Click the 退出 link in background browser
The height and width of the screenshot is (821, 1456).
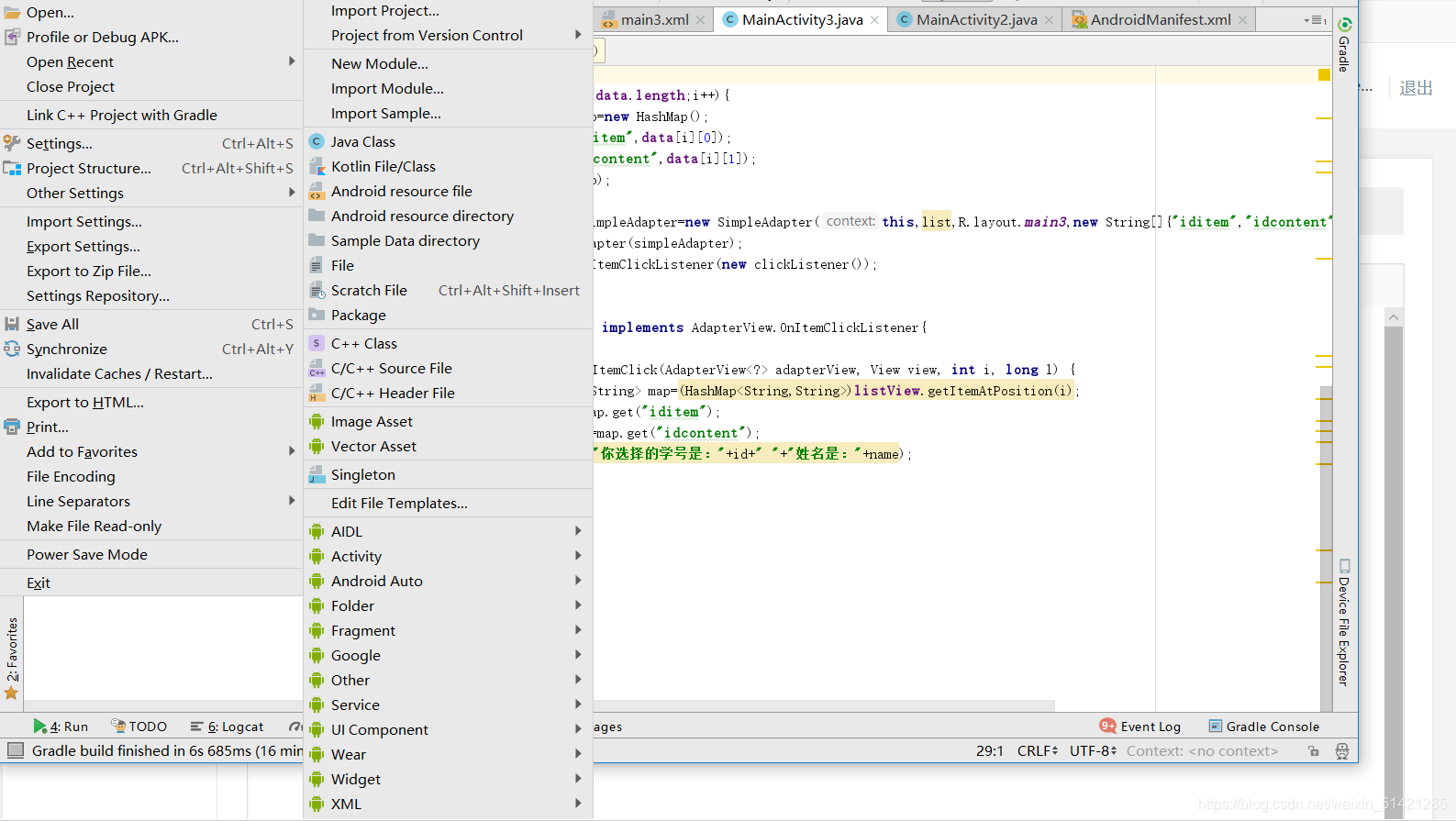(x=1416, y=88)
